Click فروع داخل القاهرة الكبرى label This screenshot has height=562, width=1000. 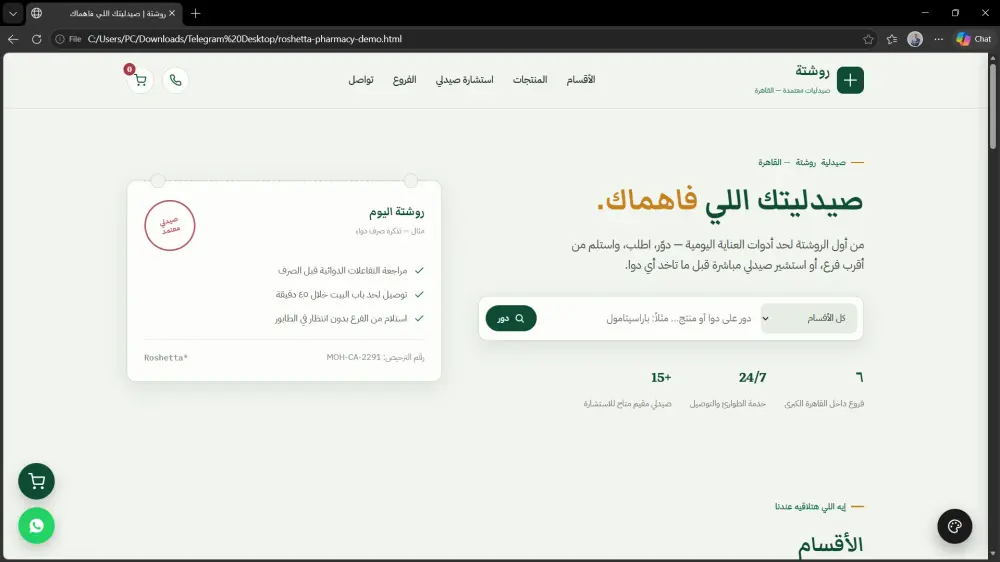[824, 404]
